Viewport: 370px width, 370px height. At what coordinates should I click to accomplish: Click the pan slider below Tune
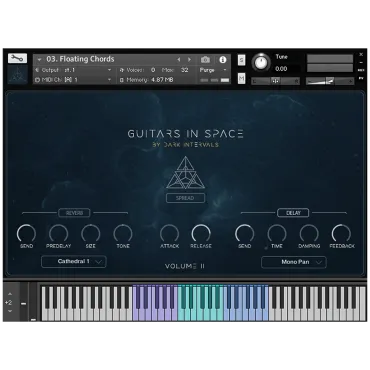point(275,81)
